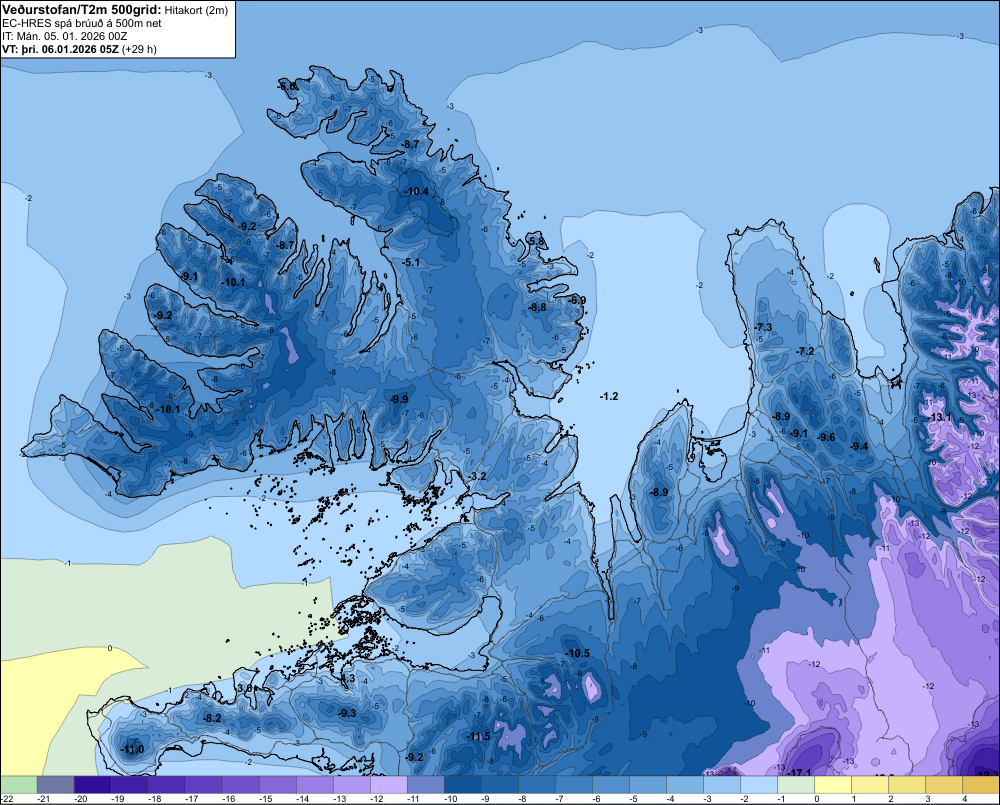This screenshot has width=1000, height=805.
Task: Click the init time 'IT: Mán. 05. 01. 2026 00Z'
Action: (x=64, y=36)
